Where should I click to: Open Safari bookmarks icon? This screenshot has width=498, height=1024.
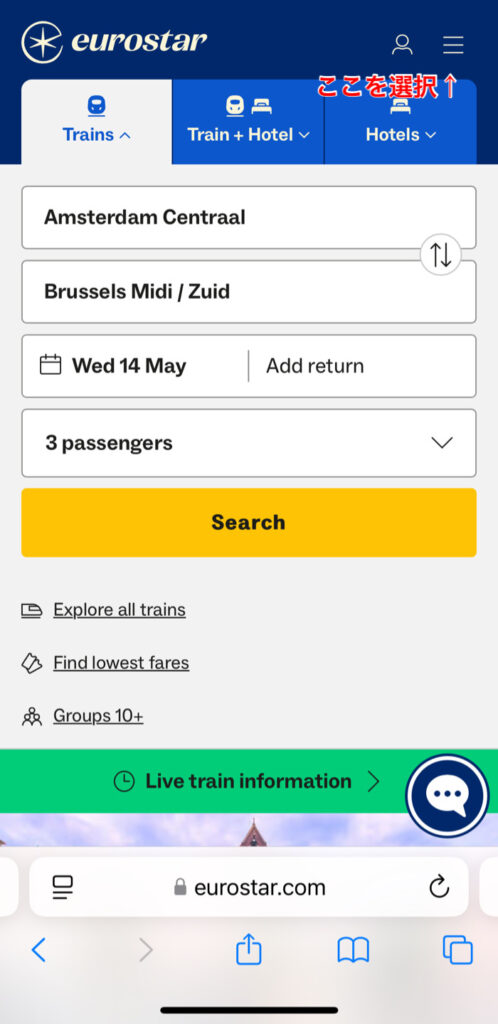(x=353, y=950)
